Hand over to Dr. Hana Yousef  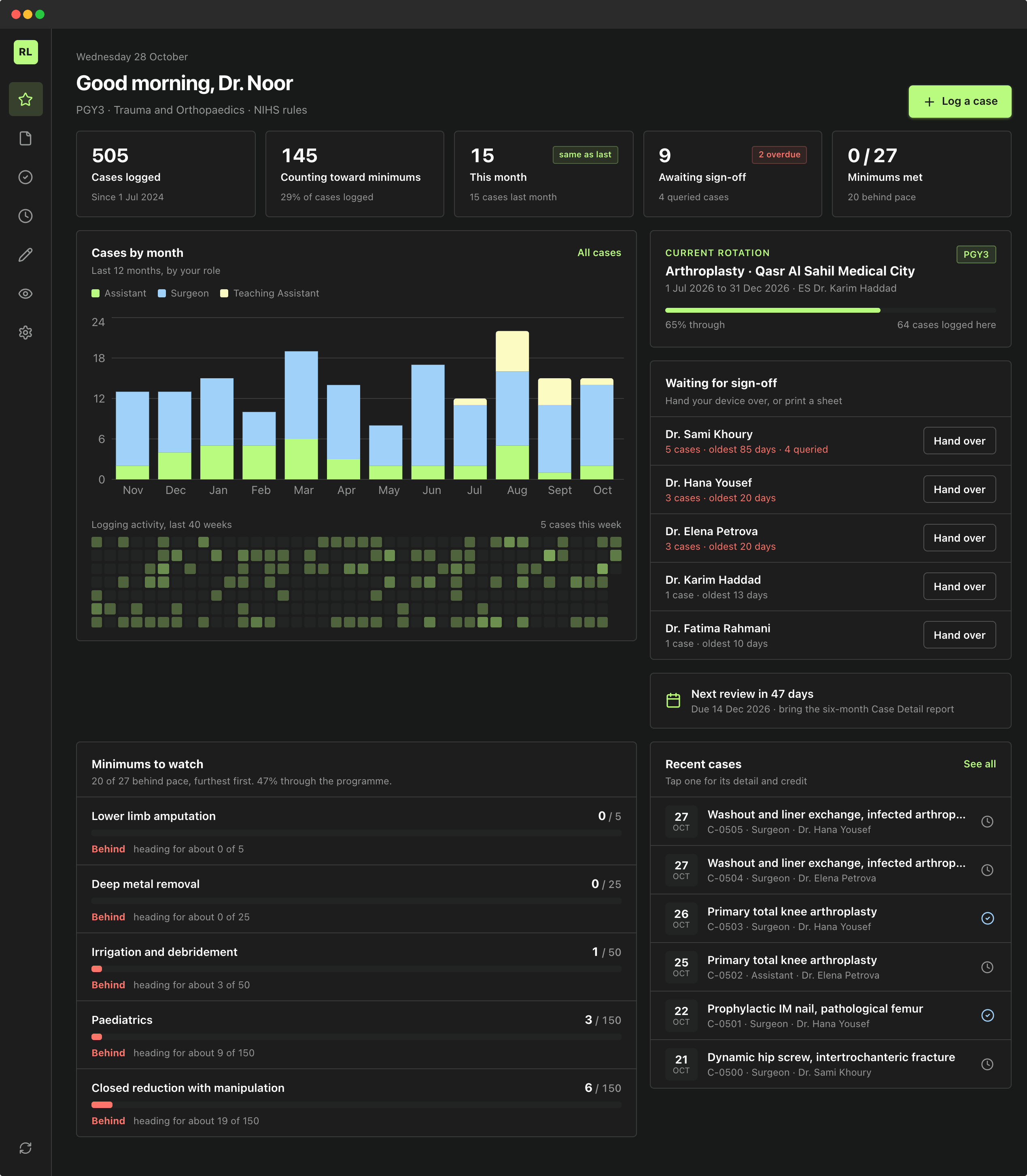959,489
